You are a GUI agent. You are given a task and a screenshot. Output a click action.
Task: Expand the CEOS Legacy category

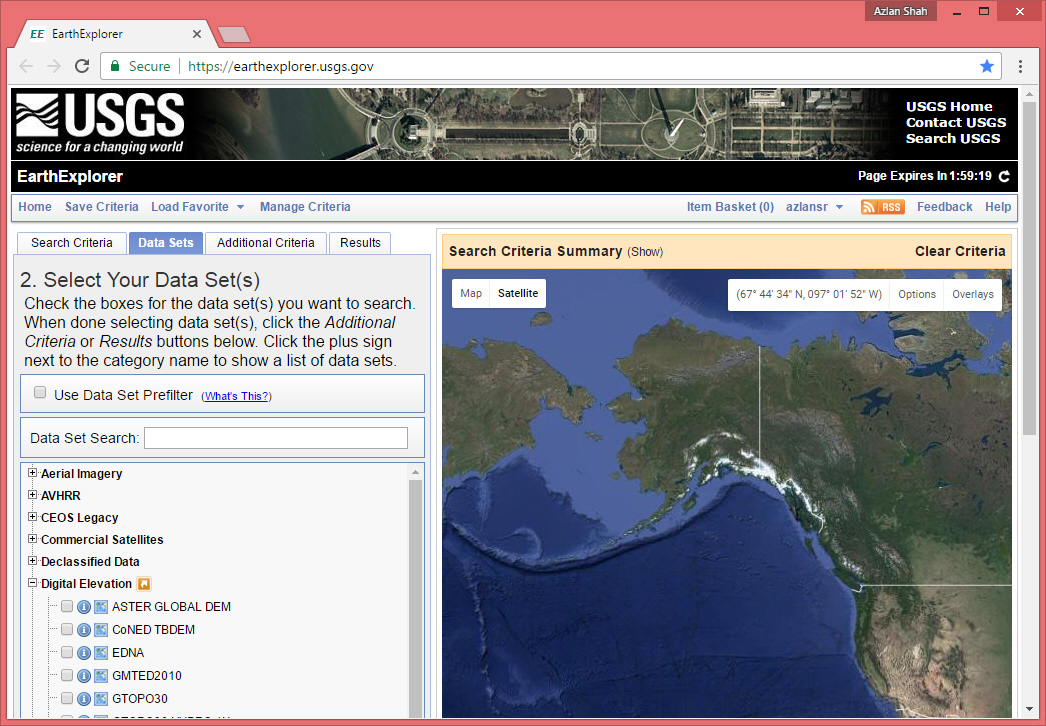click(x=32, y=516)
